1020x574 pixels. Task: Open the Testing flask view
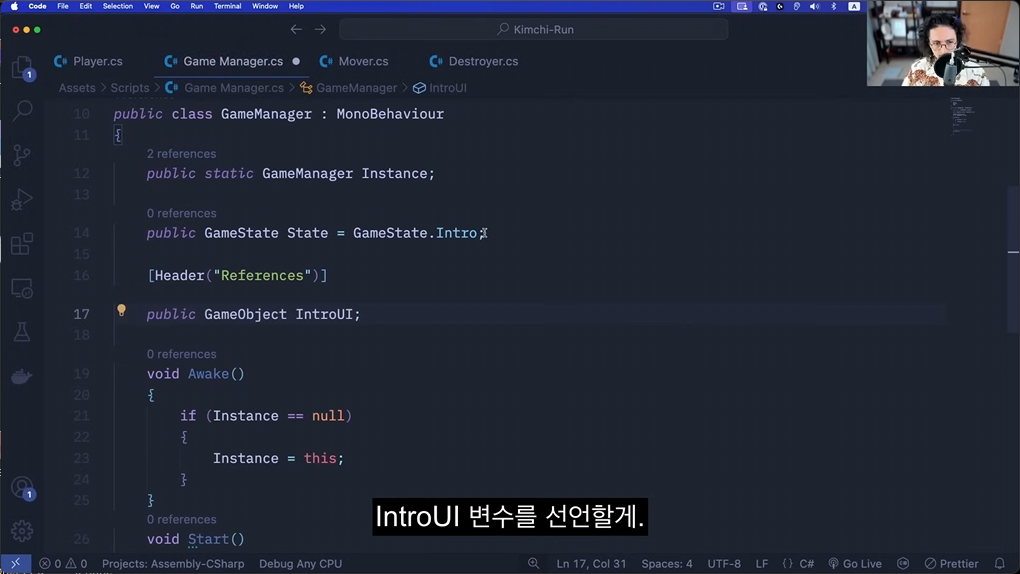(21, 332)
